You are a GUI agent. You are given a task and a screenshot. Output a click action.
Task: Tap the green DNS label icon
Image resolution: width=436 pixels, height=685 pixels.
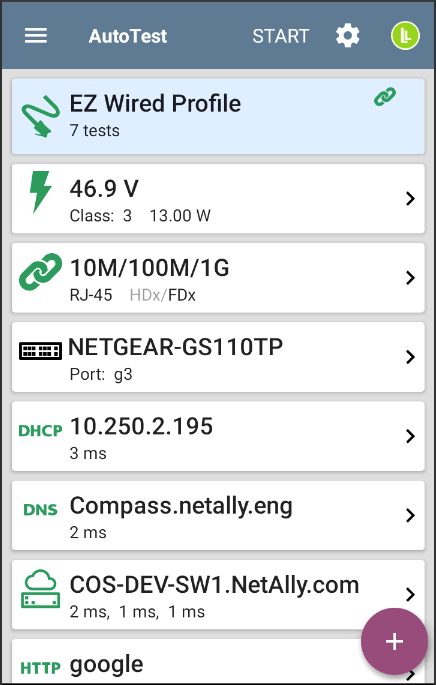click(x=40, y=510)
